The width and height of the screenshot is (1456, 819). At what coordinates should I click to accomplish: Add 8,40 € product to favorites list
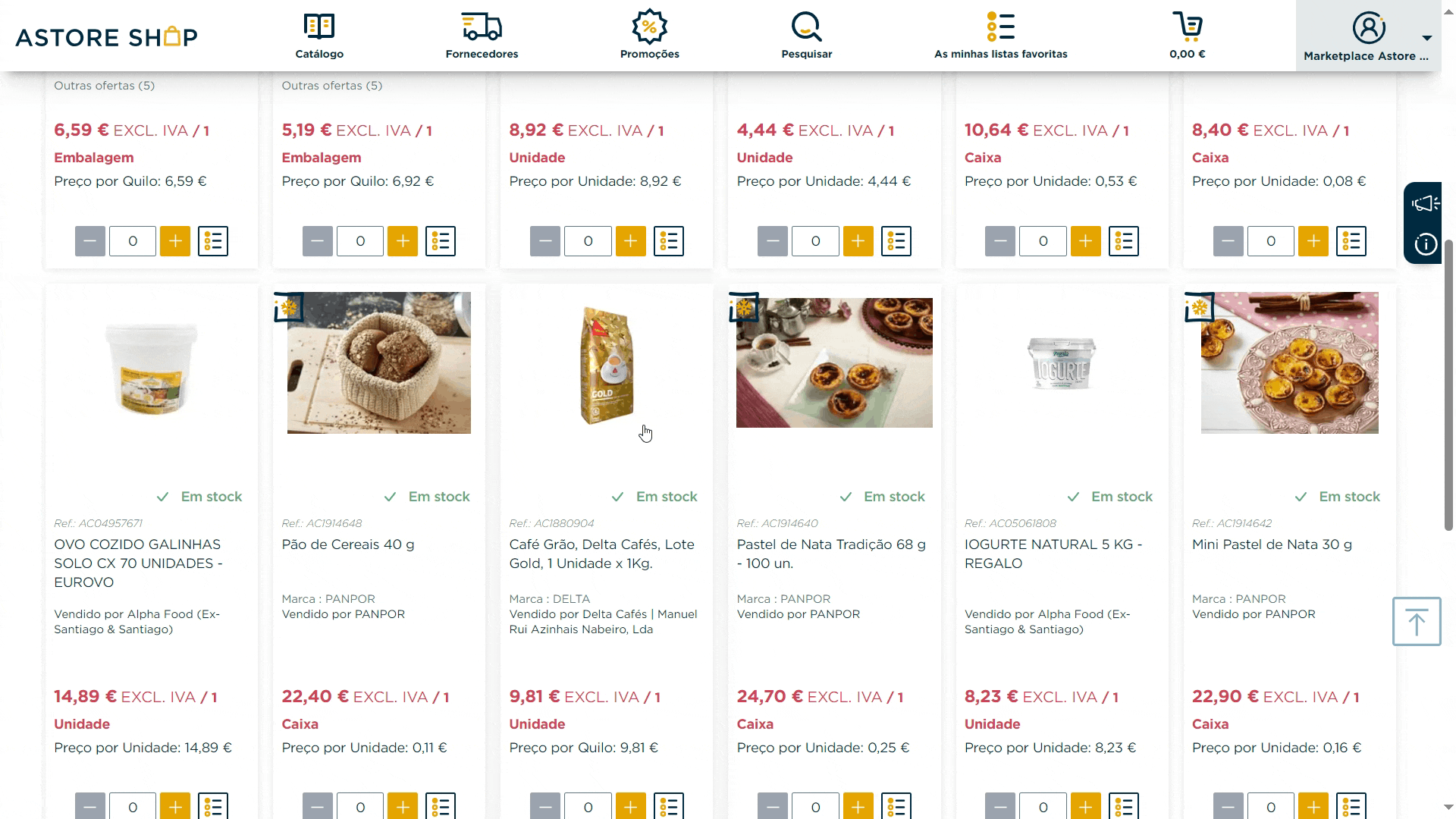pos(1351,241)
